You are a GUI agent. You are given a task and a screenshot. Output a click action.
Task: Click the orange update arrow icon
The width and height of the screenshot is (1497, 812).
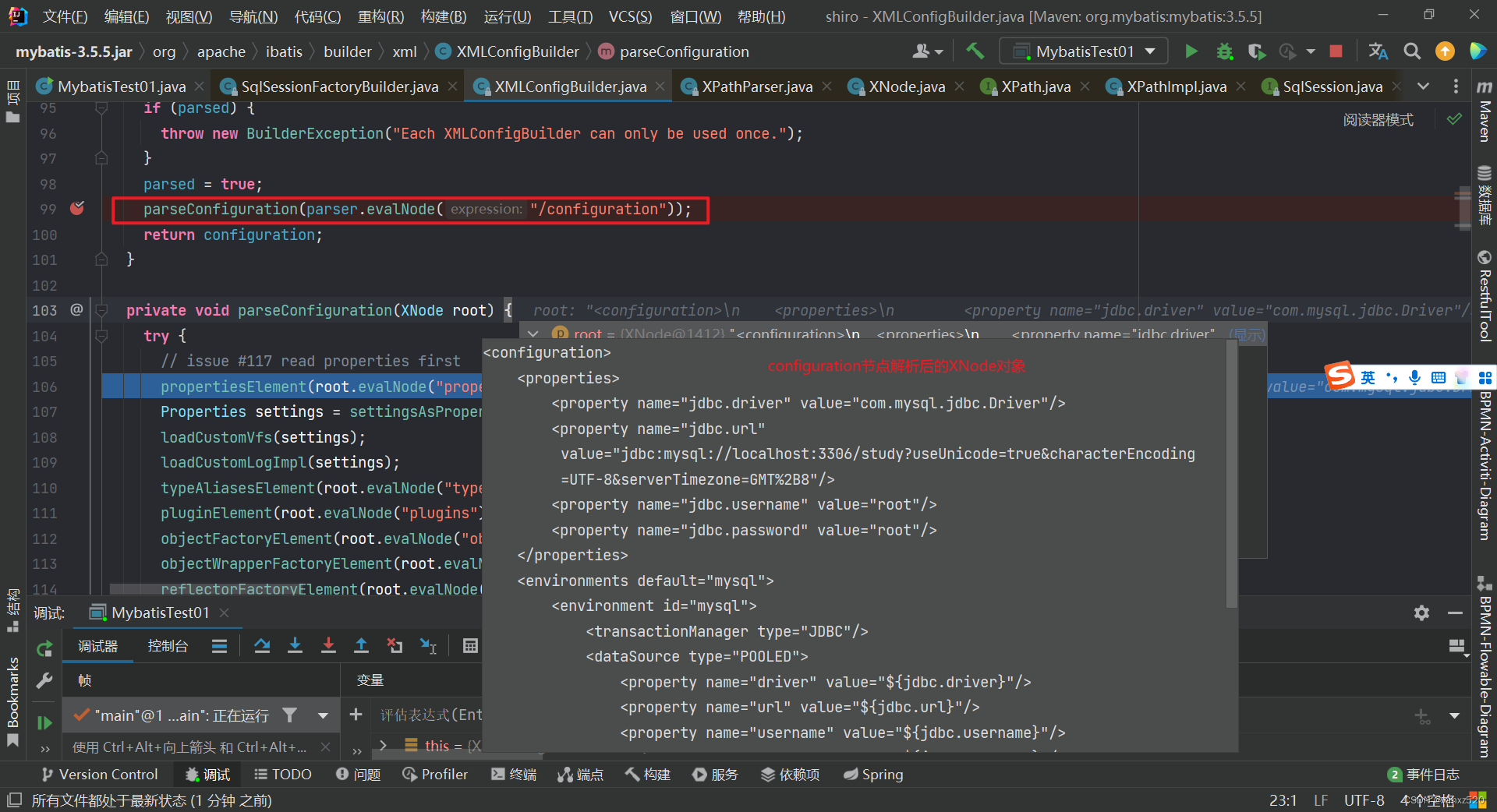[1445, 51]
